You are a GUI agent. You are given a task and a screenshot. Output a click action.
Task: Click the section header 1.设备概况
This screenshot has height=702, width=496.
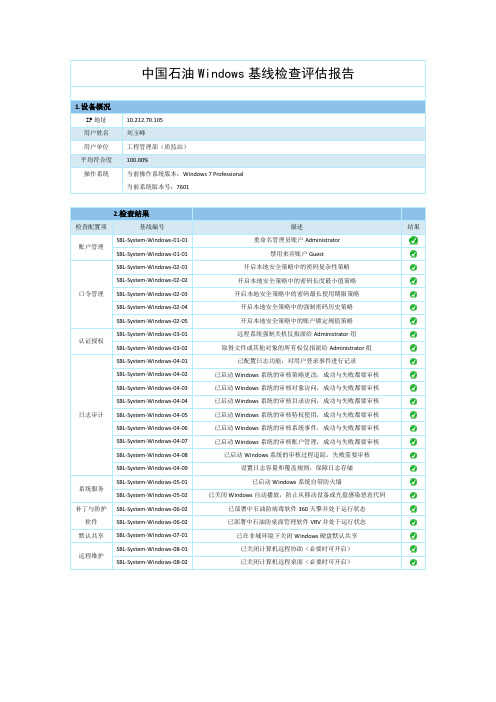point(93,107)
